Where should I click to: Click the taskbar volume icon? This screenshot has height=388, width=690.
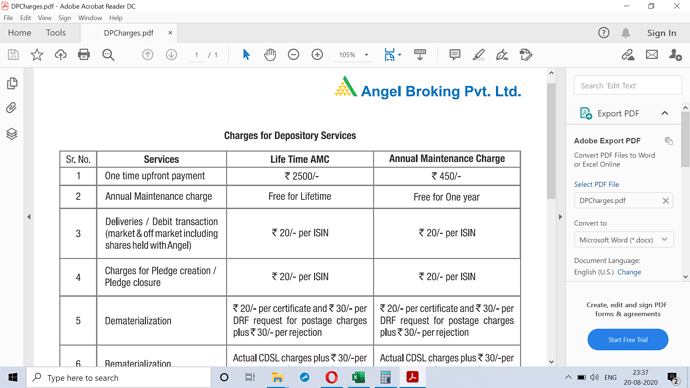point(595,377)
